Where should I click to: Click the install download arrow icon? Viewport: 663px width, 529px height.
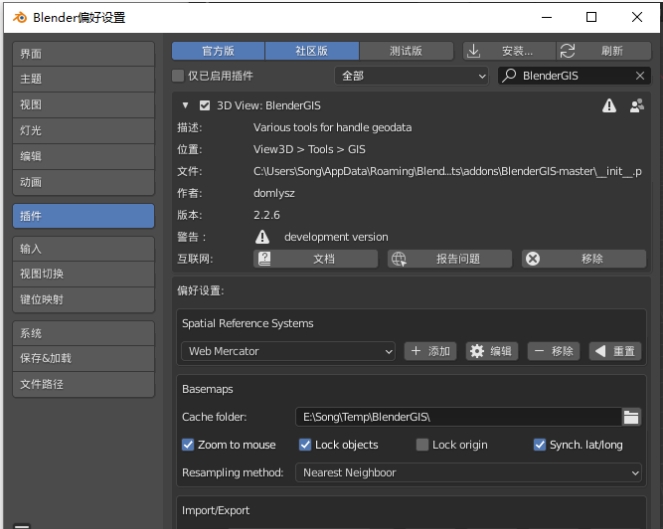[474, 51]
